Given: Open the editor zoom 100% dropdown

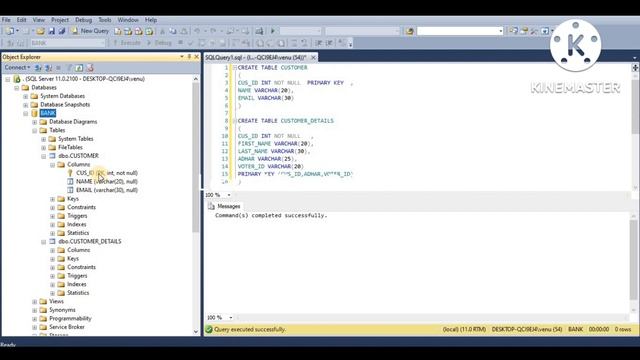Looking at the screenshot, I should (229, 195).
